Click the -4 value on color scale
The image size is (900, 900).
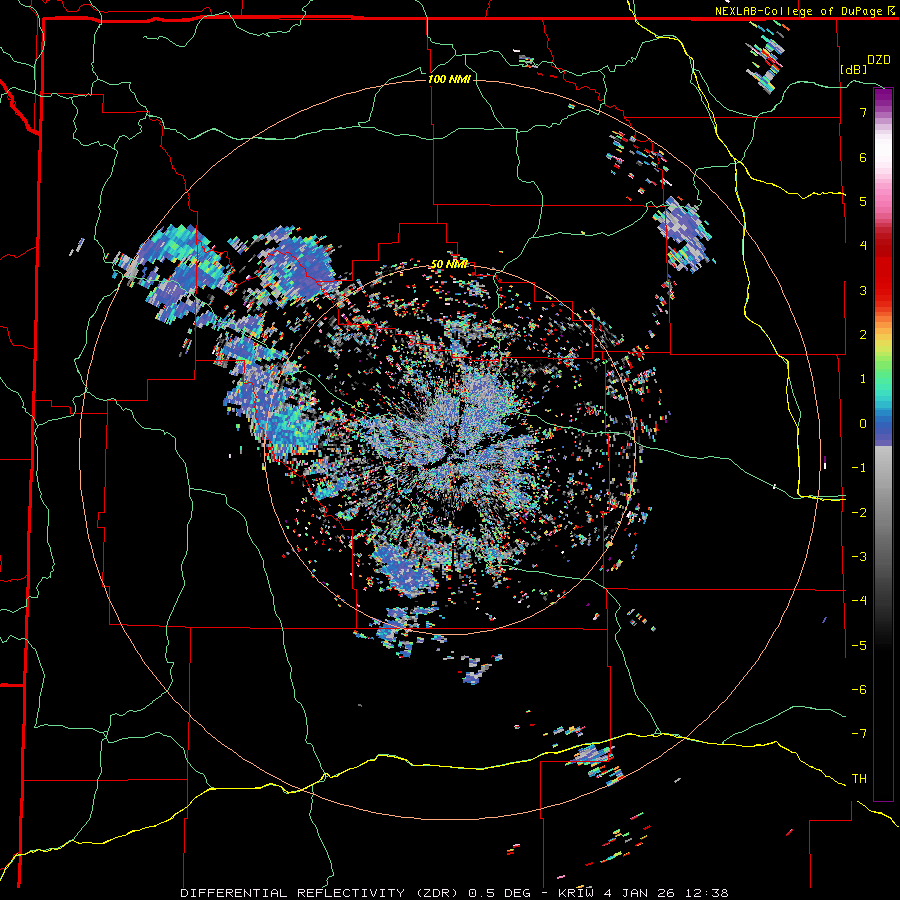coord(859,601)
